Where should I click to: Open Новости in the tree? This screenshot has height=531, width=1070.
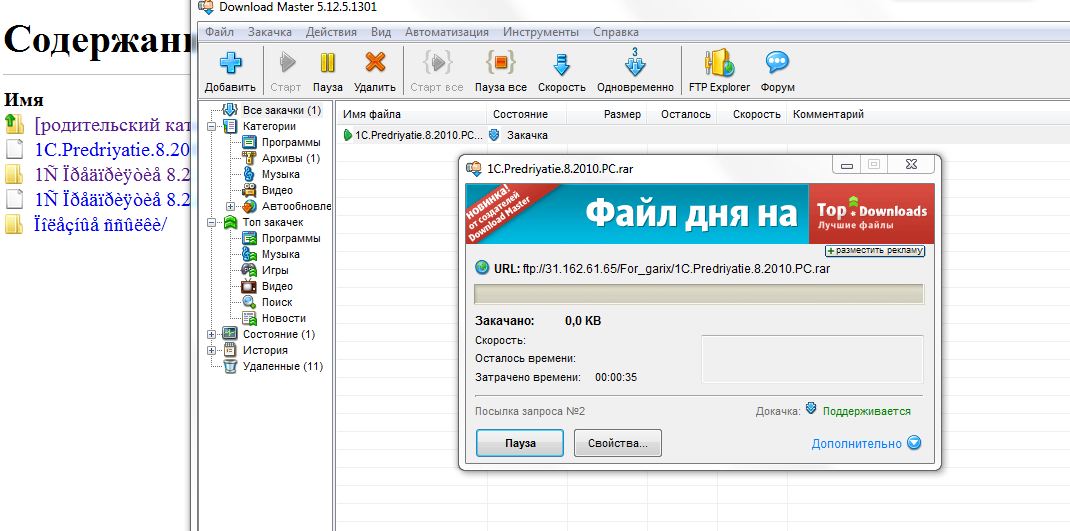tap(283, 318)
